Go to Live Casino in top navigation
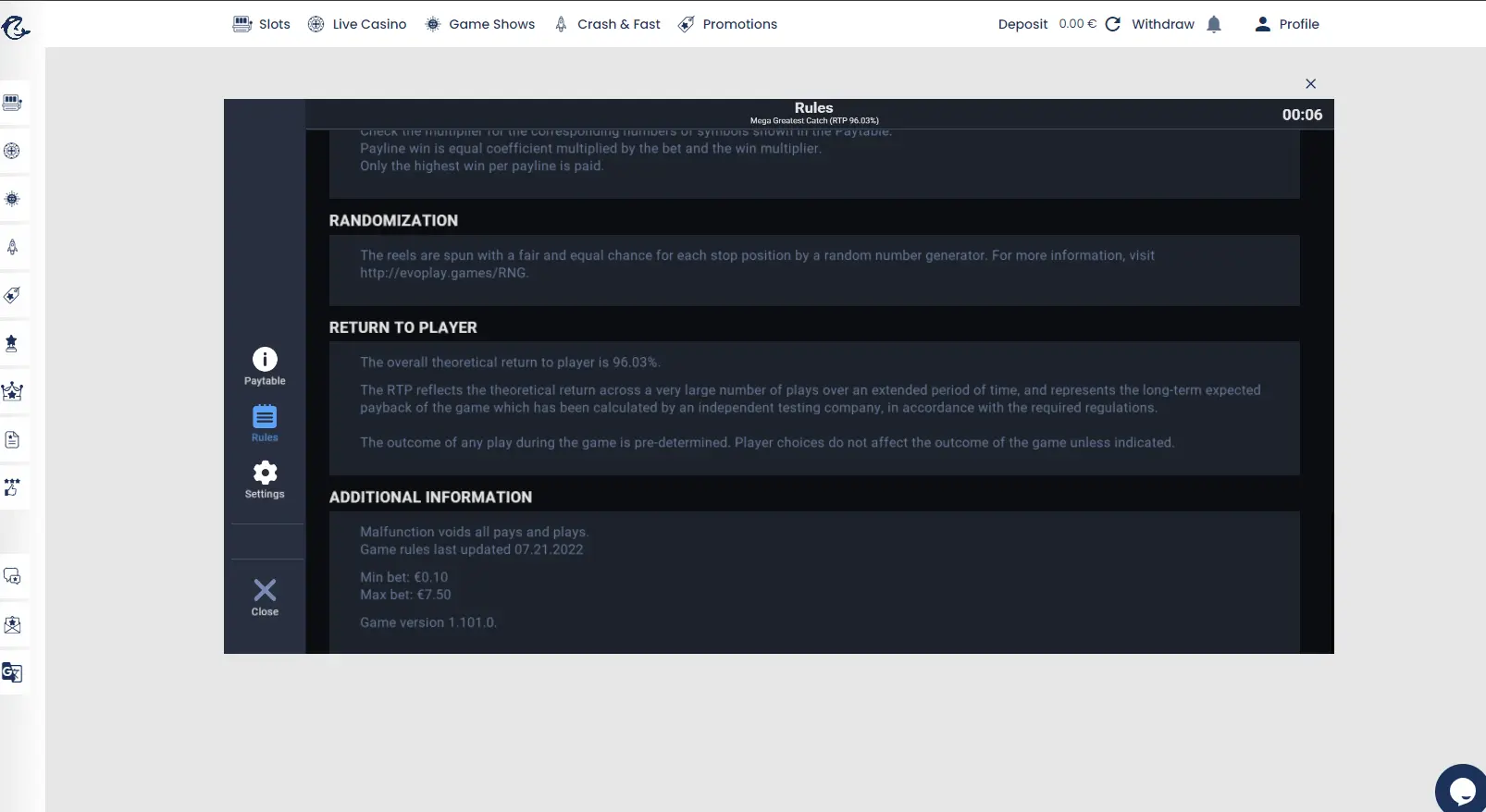Viewport: 1486px width, 812px height. (357, 24)
